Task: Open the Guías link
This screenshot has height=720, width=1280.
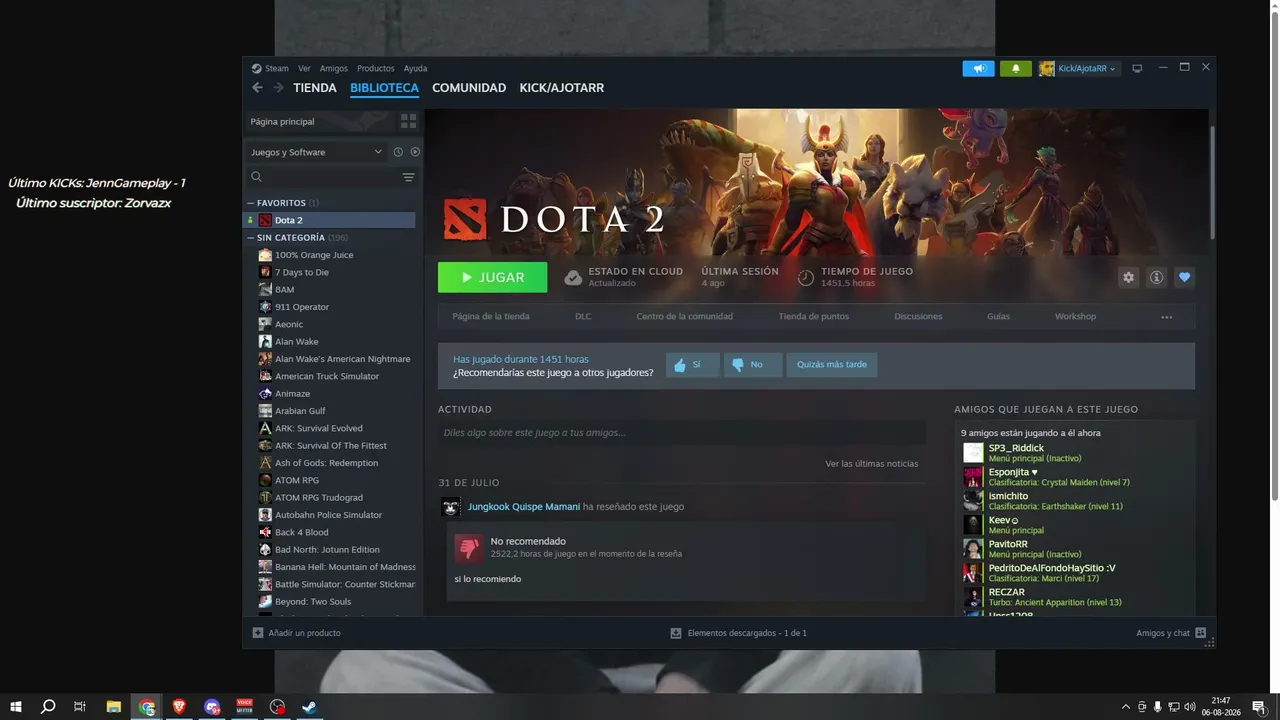Action: pyautogui.click(x=998, y=317)
